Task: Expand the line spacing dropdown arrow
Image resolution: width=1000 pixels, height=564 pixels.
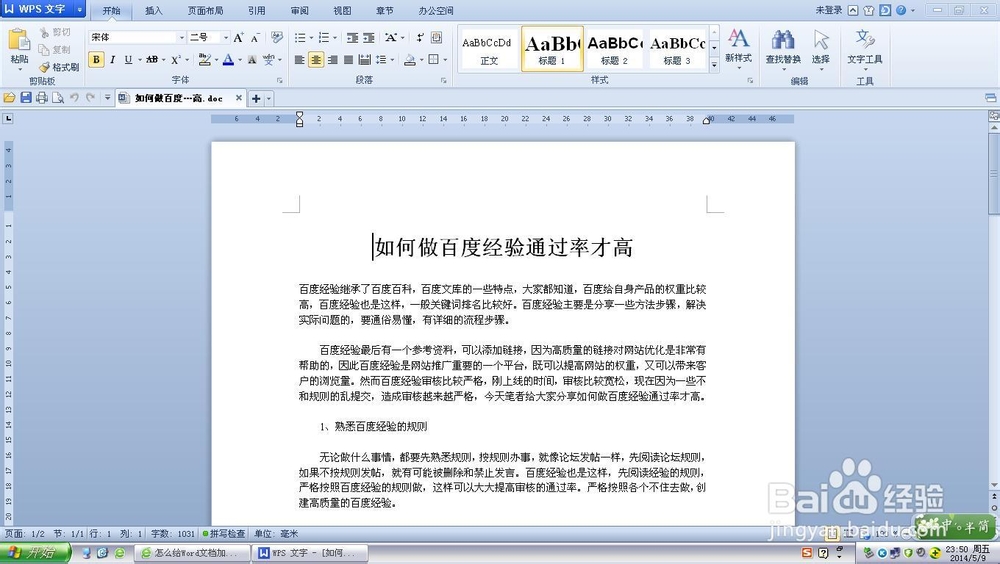Action: [392, 60]
